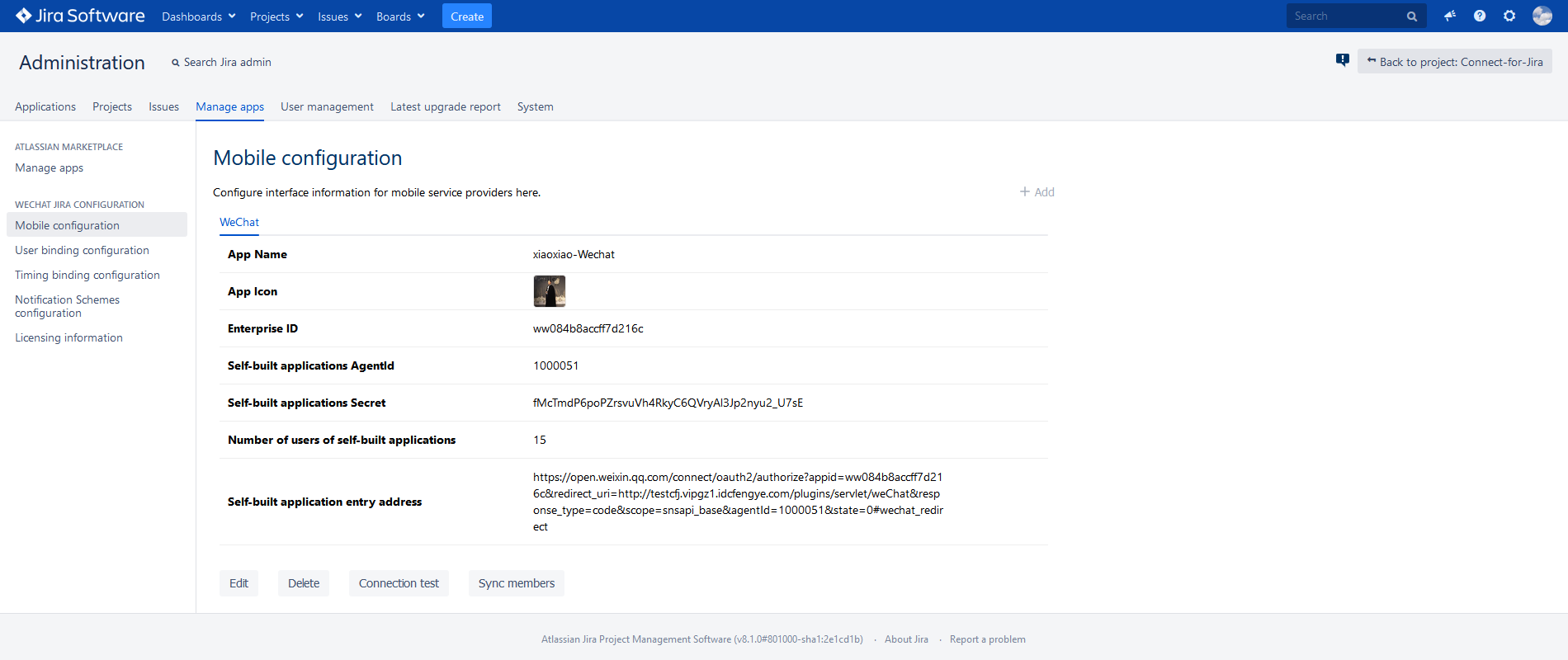The image size is (1568, 660).
Task: Open the administration gear icon
Action: click(1509, 16)
